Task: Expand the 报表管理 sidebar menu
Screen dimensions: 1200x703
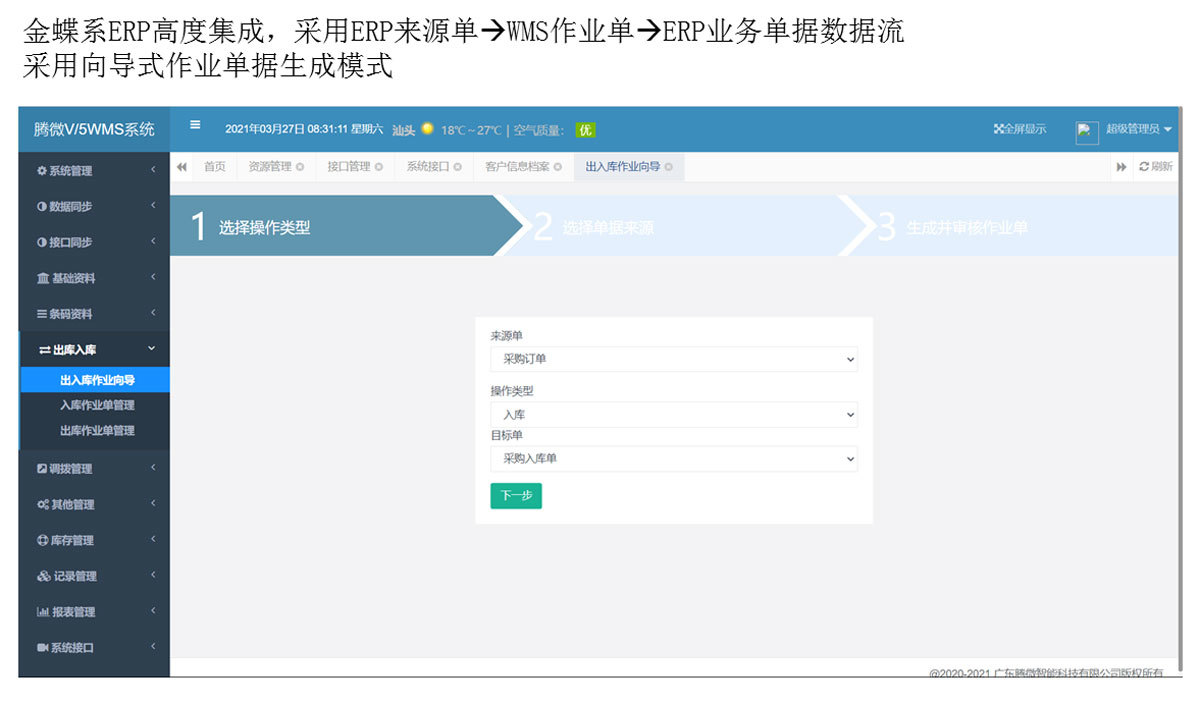Action: pyautogui.click(x=93, y=612)
